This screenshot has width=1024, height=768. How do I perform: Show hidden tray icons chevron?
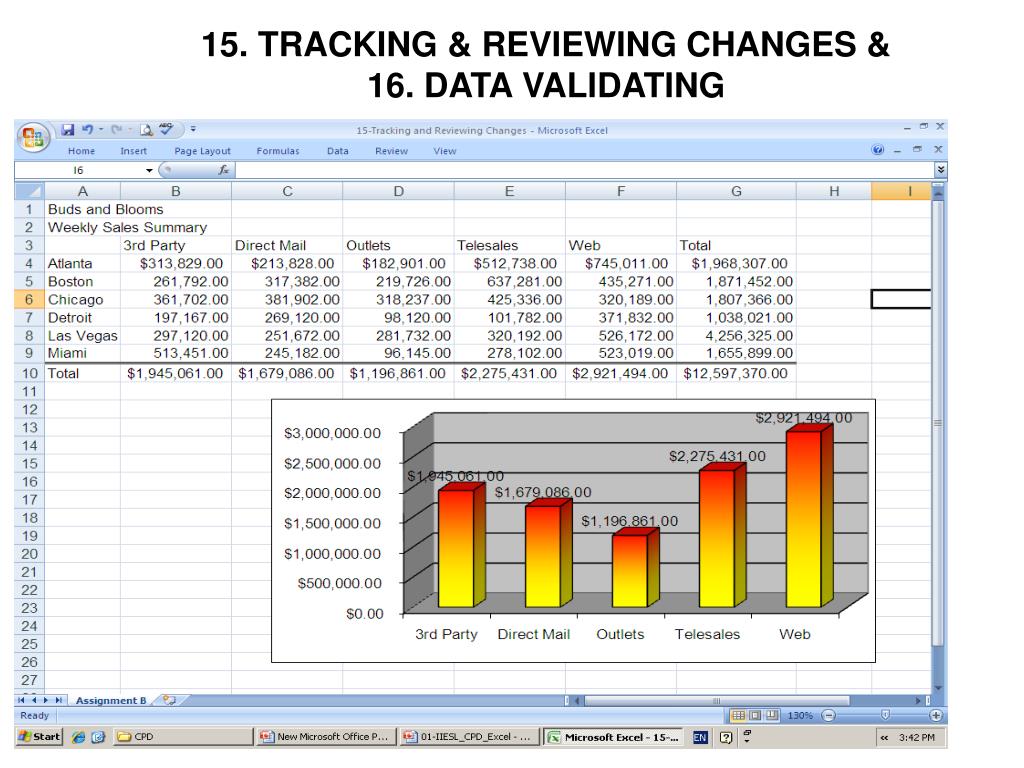(884, 738)
